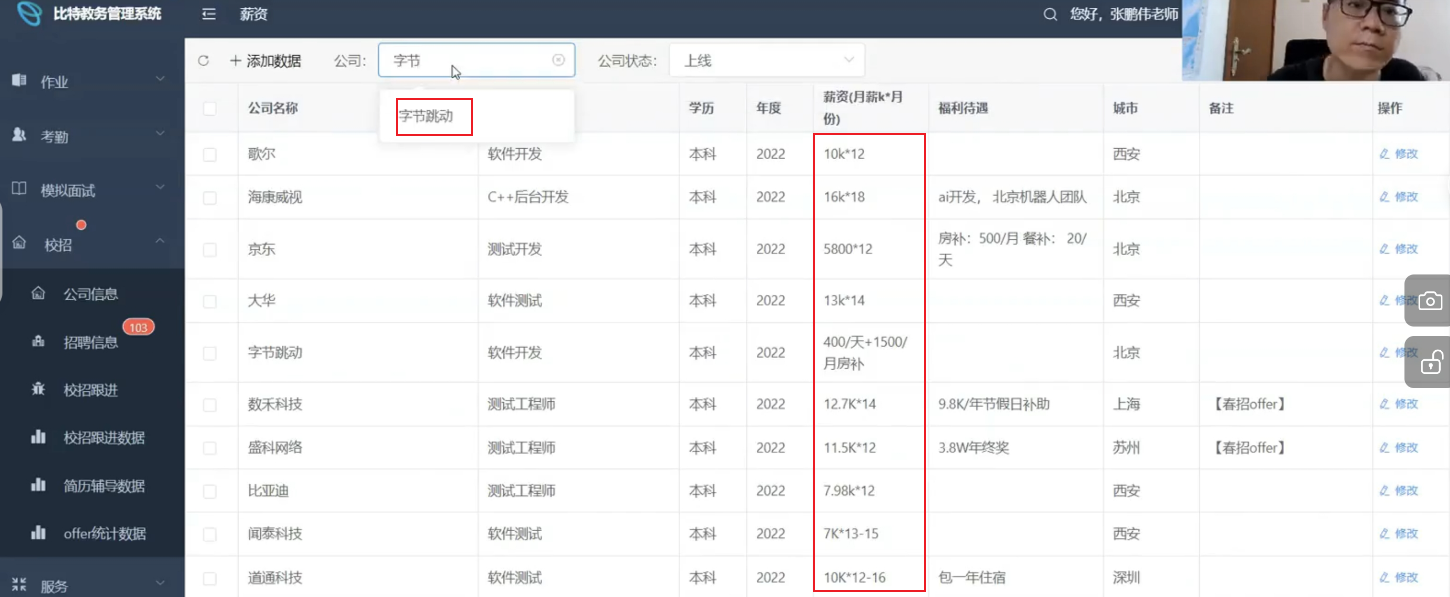This screenshot has height=597, width=1450.
Task: Open the 招聘信息 menu item
Action: pos(92,342)
